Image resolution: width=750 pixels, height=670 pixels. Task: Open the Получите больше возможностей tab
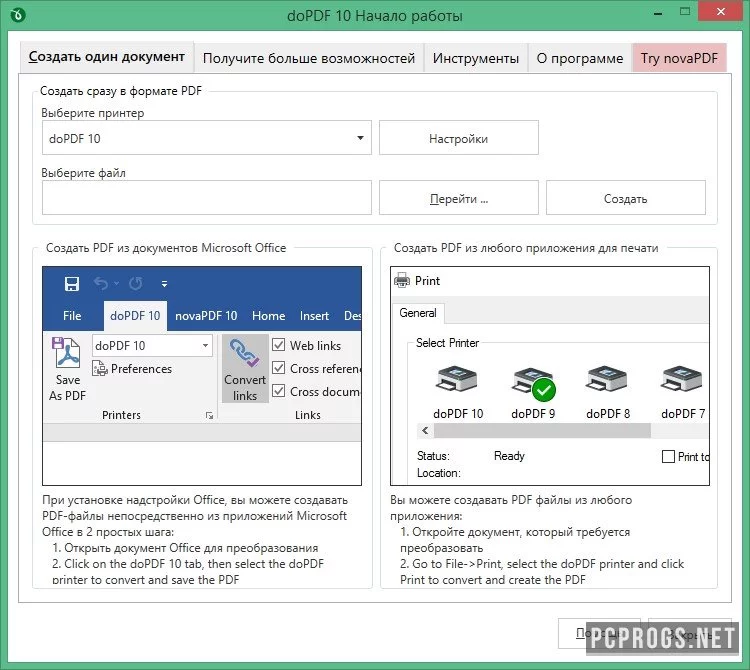tap(309, 58)
